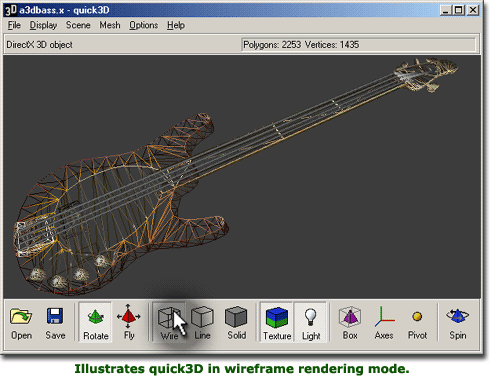
Task: Show the Pivot point
Action: [x=417, y=322]
